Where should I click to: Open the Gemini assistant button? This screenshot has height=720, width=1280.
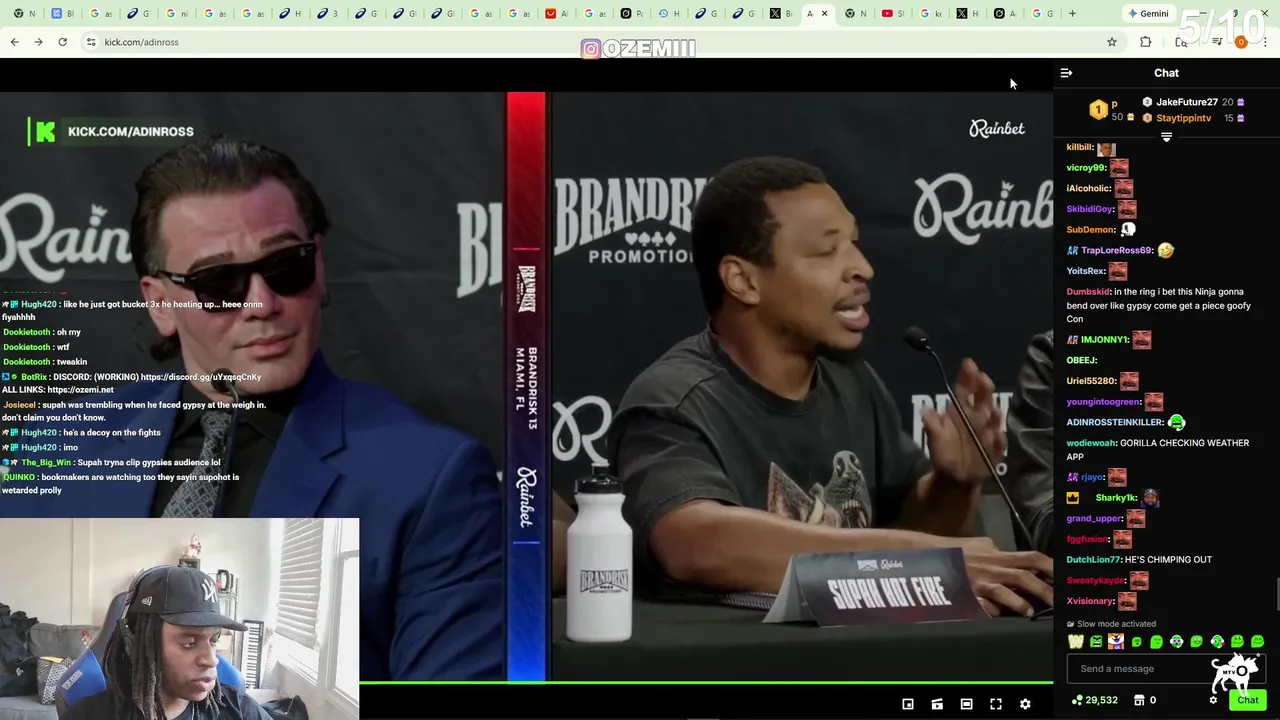click(x=1147, y=13)
